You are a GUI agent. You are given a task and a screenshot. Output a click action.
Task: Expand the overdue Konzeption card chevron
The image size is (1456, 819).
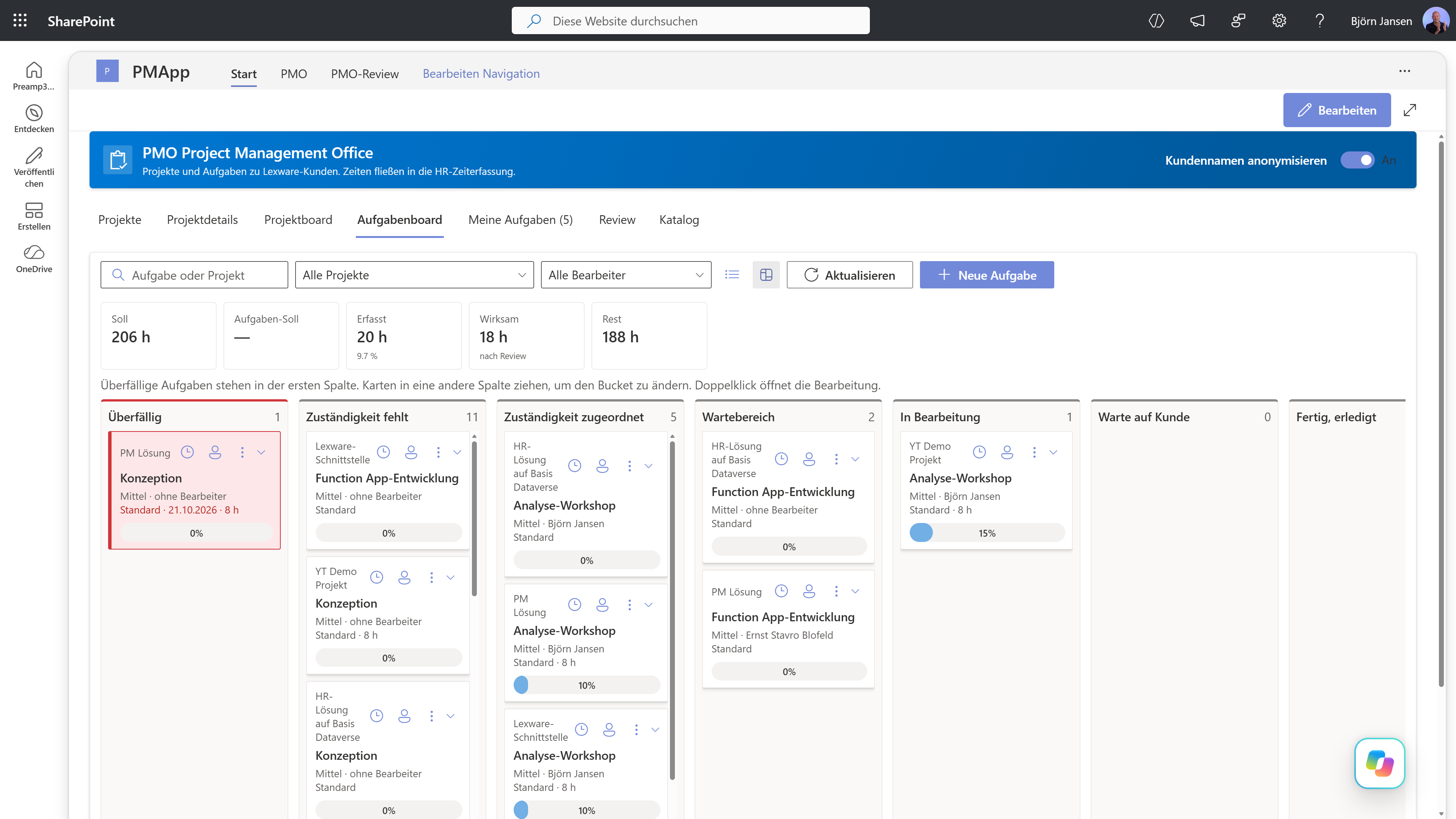pyautogui.click(x=261, y=452)
